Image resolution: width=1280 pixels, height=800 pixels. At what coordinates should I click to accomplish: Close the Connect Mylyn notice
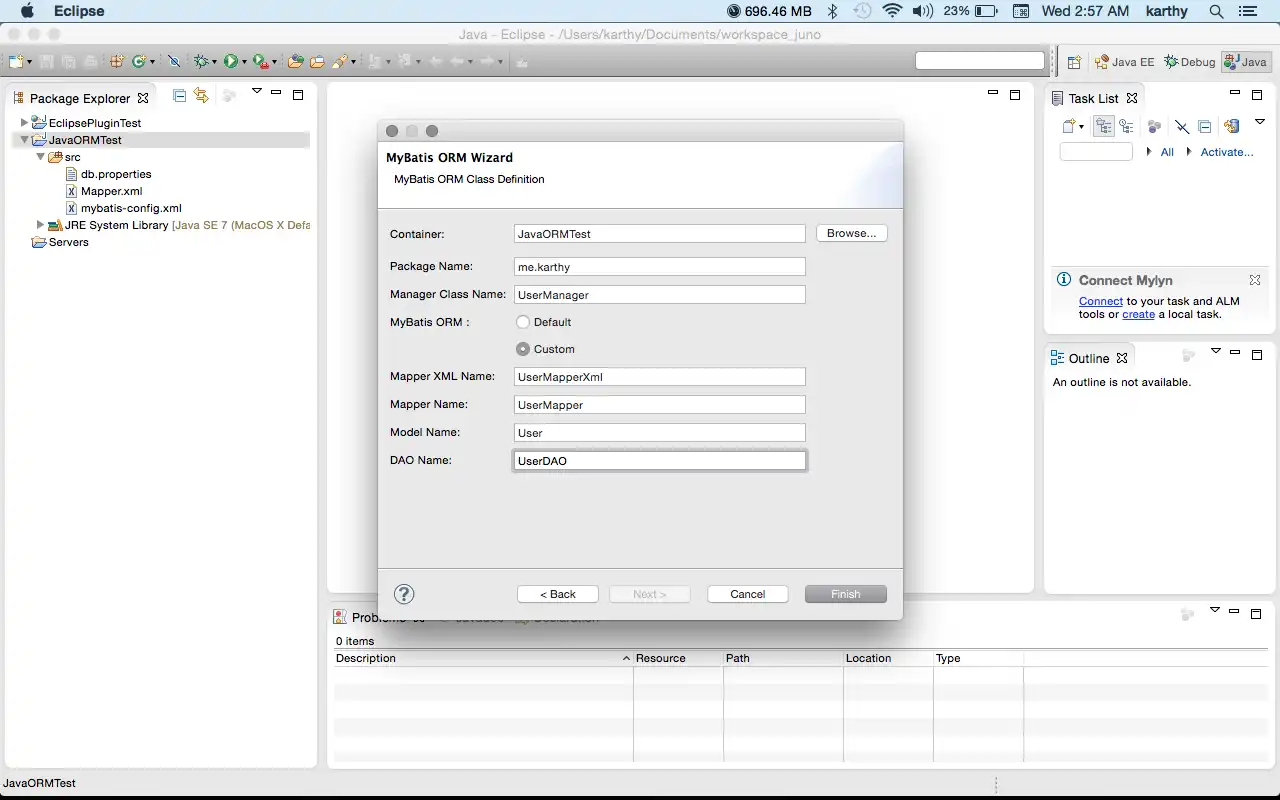tap(1254, 280)
